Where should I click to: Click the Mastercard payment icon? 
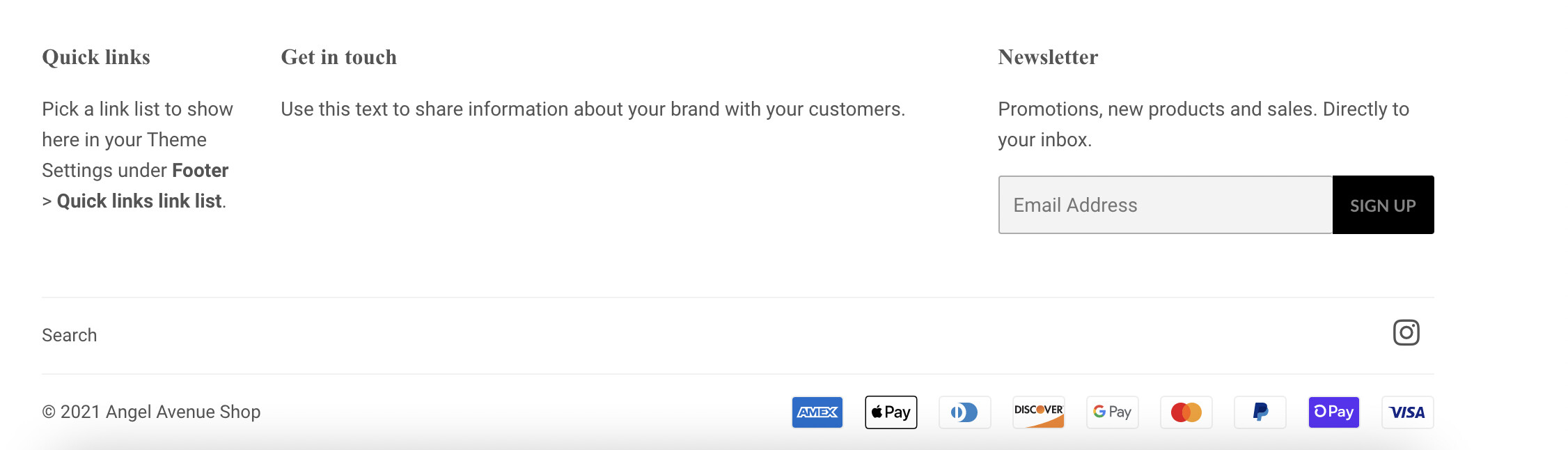pyautogui.click(x=1186, y=412)
